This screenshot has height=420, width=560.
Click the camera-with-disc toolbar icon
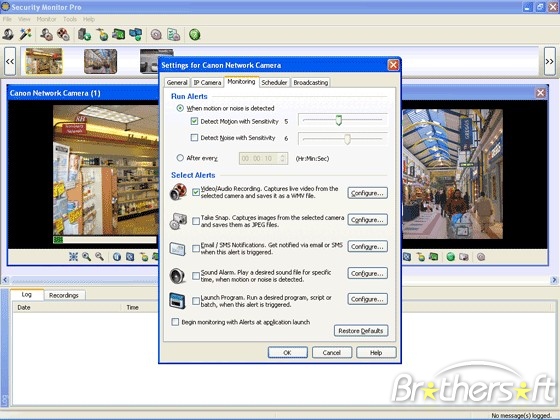46,35
